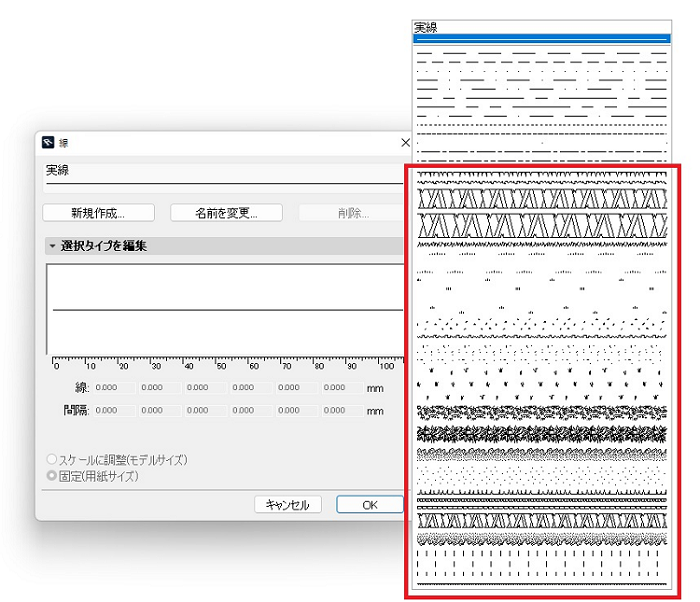Click the first 間隔 value field

tap(115, 410)
